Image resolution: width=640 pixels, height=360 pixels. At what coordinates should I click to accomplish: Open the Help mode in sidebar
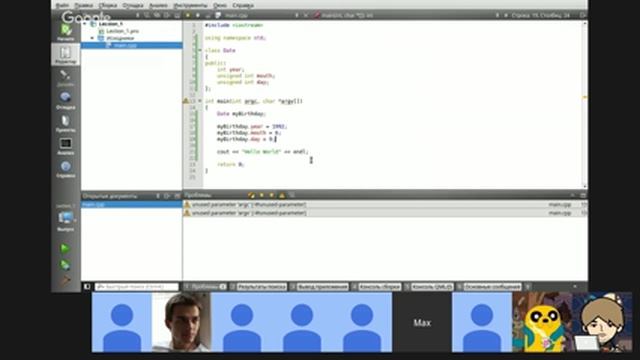[65, 169]
